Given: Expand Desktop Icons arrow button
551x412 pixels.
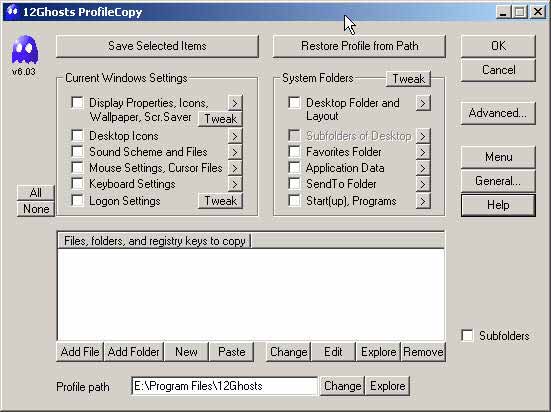Looking at the screenshot, I should pyautogui.click(x=235, y=136).
